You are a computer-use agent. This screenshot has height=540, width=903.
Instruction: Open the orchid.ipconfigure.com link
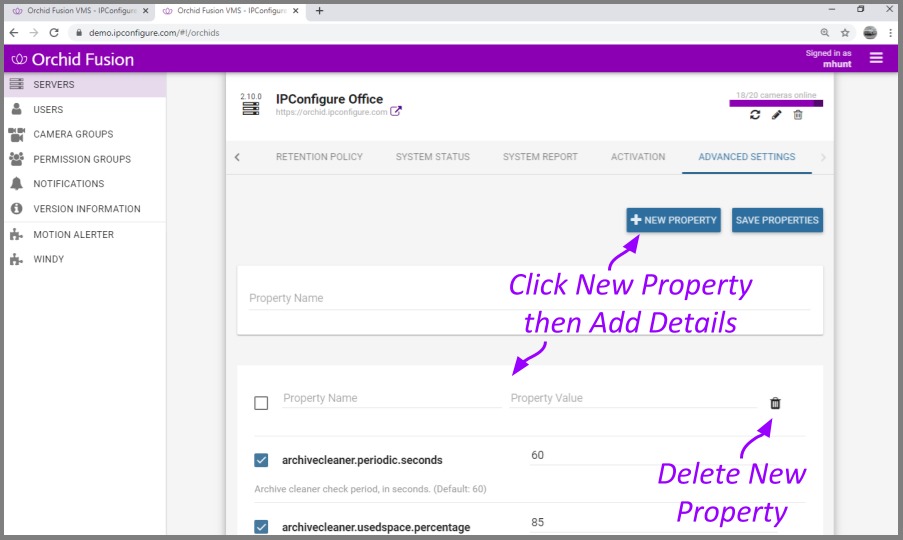pos(331,112)
